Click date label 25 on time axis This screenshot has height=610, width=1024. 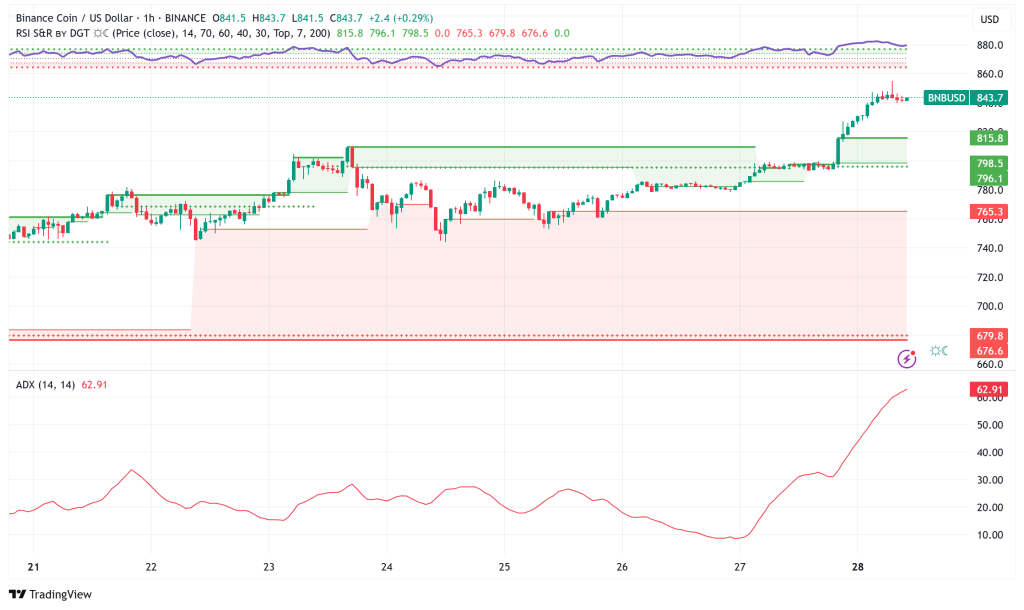click(x=504, y=567)
